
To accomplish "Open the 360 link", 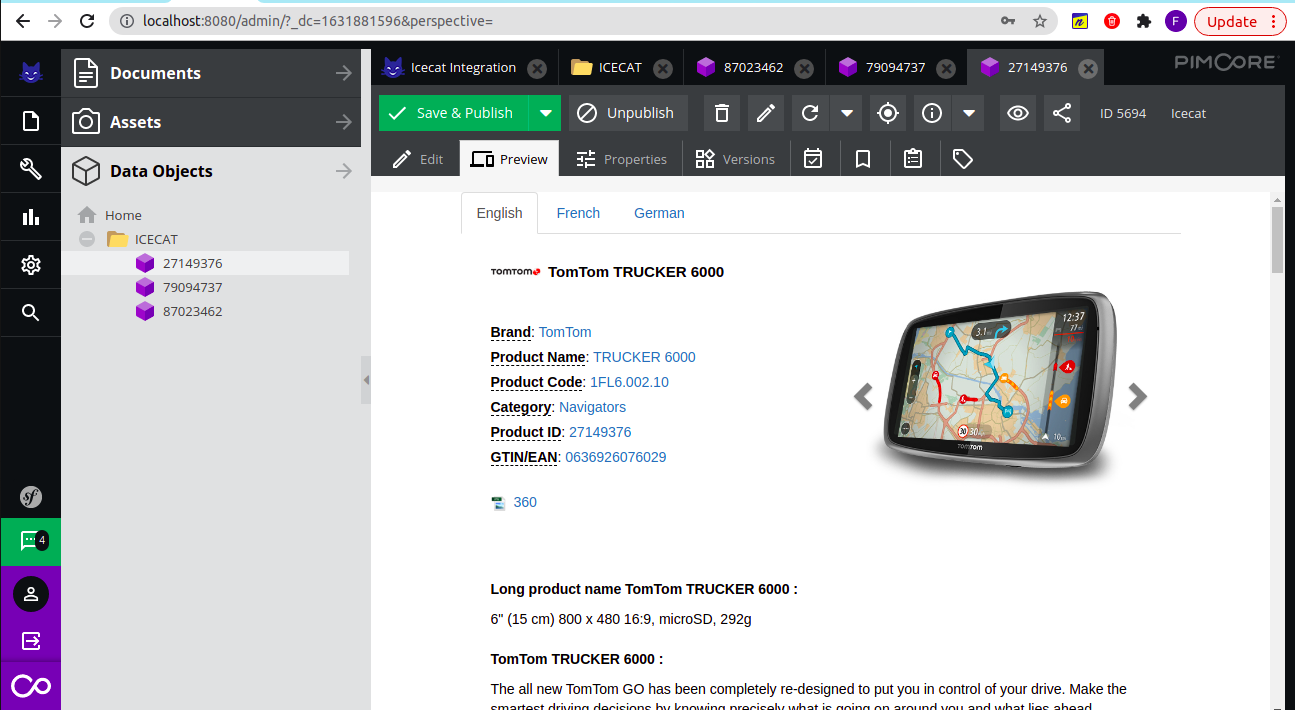I will (x=525, y=502).
